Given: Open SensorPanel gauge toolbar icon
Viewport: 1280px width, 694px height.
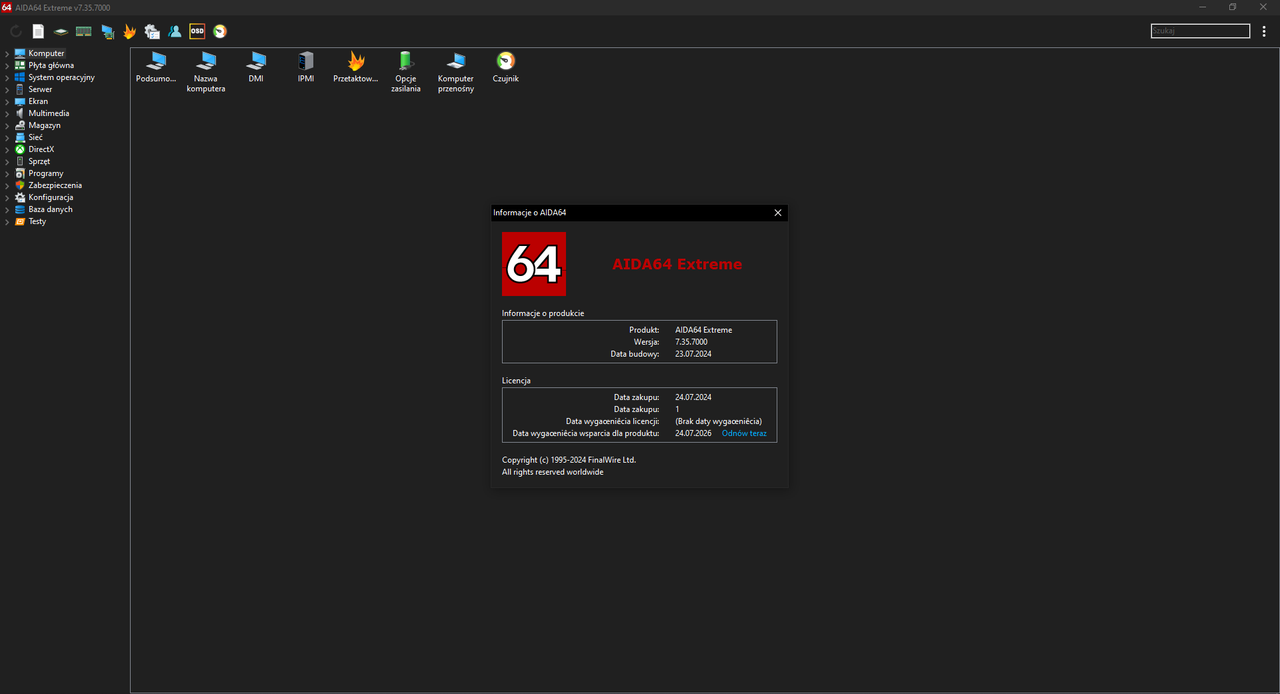Looking at the screenshot, I should pyautogui.click(x=220, y=31).
